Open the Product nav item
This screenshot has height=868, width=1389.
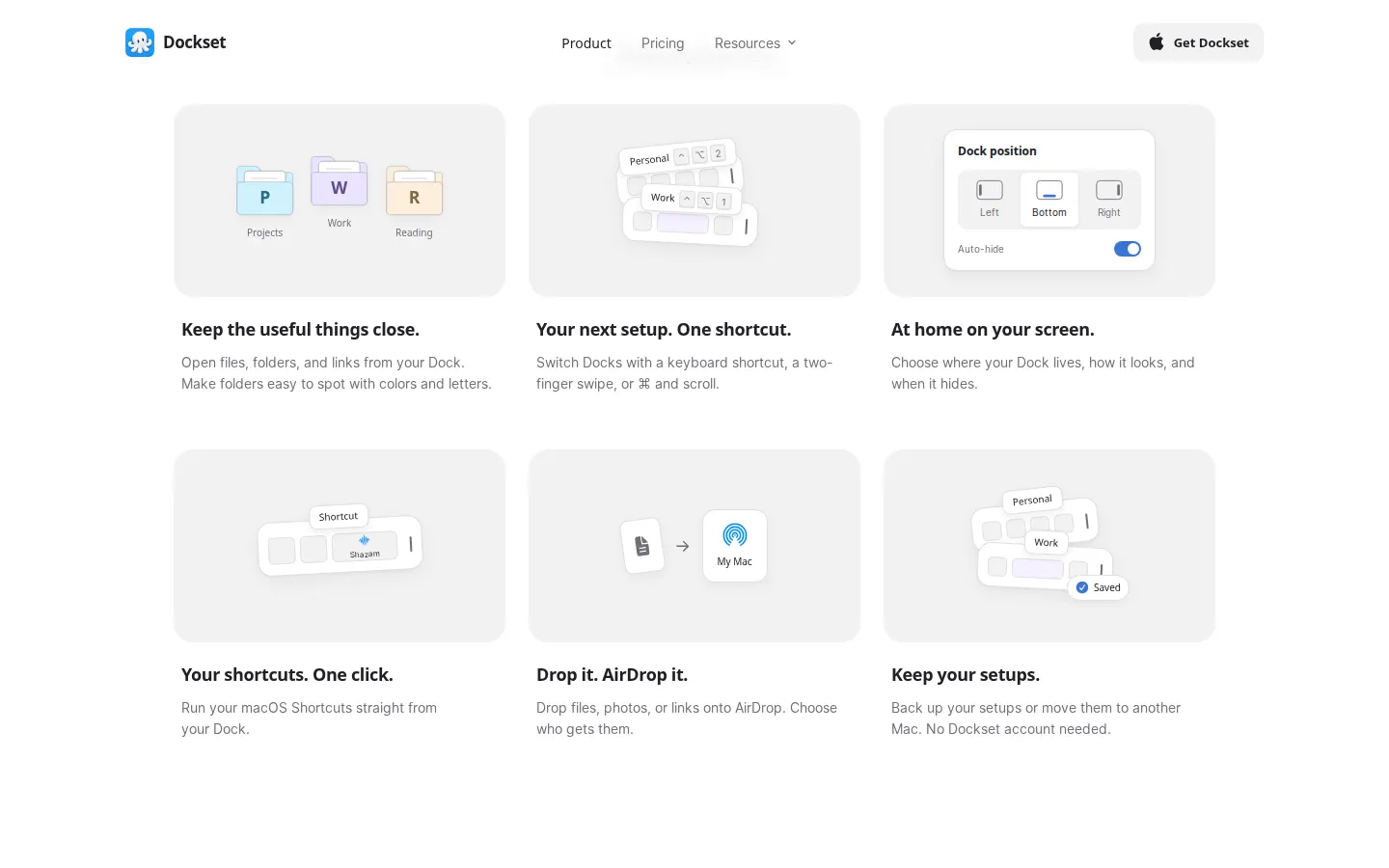point(586,43)
